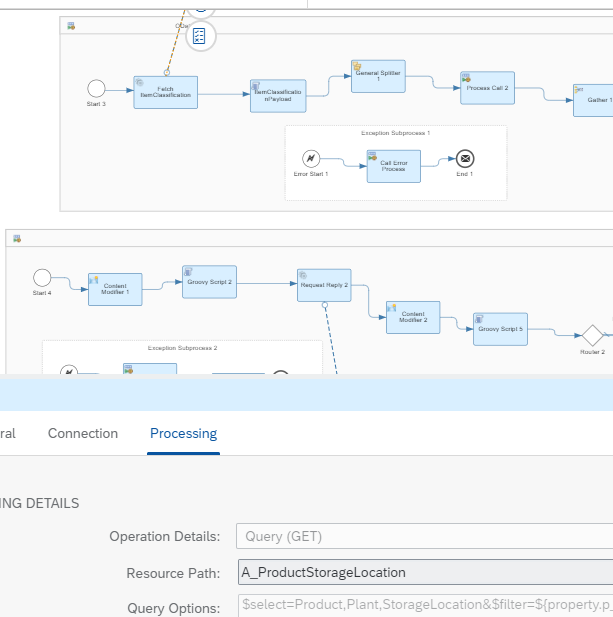Click the Process Call 2 step

(x=487, y=88)
